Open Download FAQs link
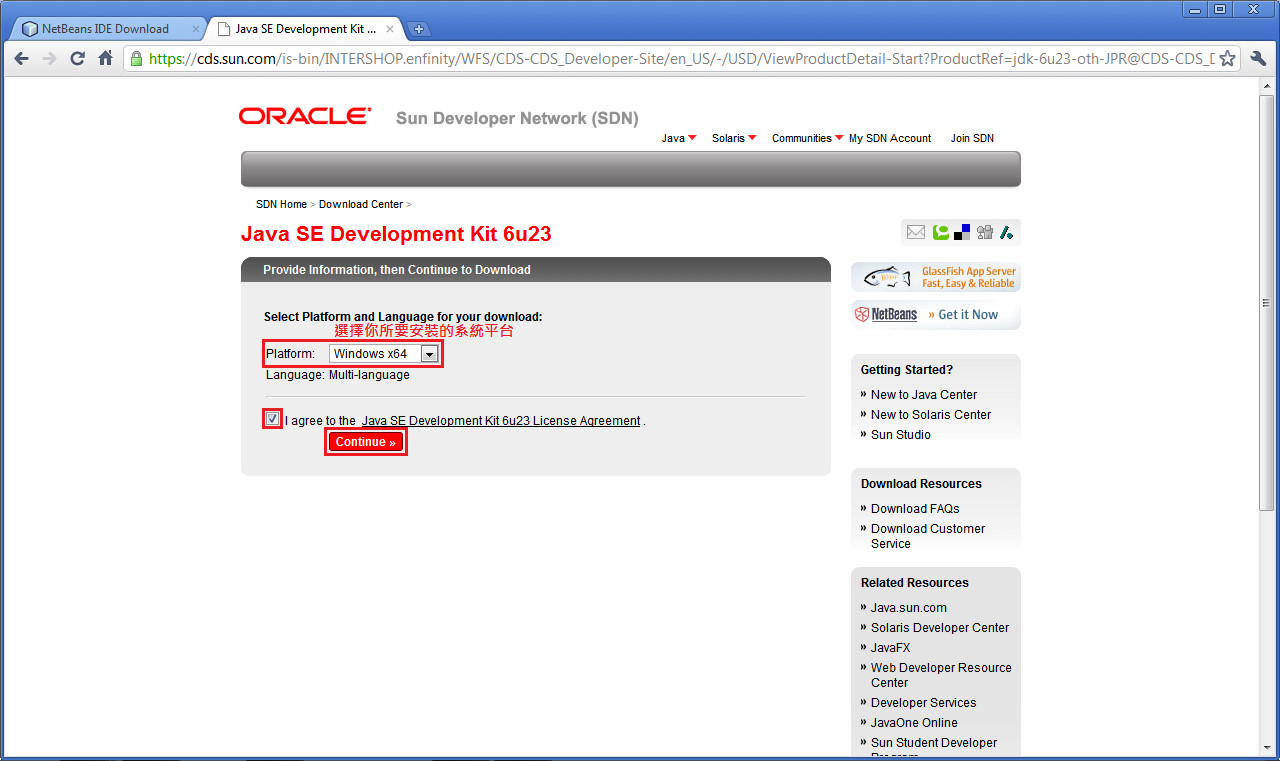Image resolution: width=1280 pixels, height=761 pixels. (915, 509)
